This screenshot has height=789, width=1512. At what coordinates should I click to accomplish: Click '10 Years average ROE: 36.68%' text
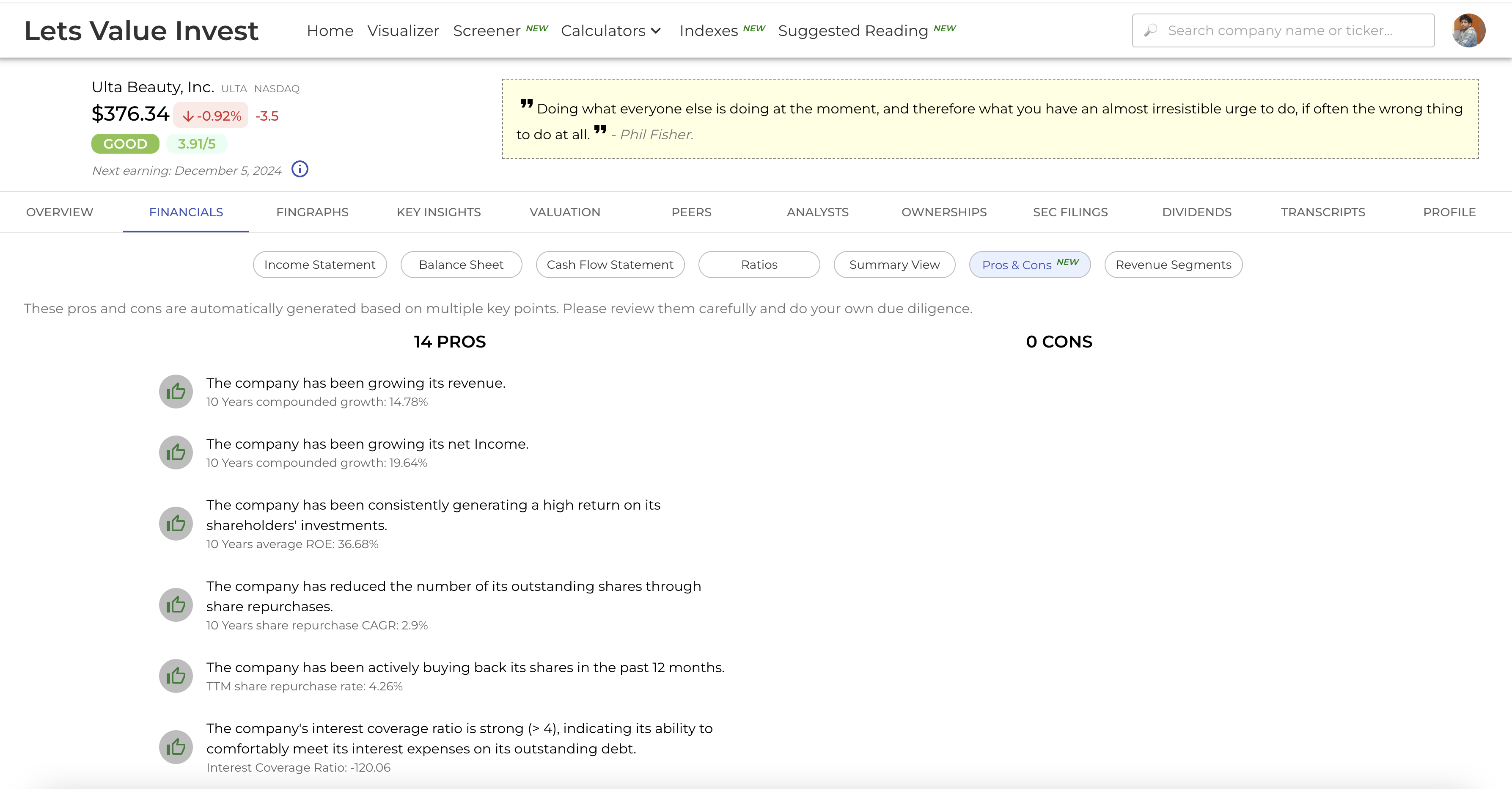point(292,544)
